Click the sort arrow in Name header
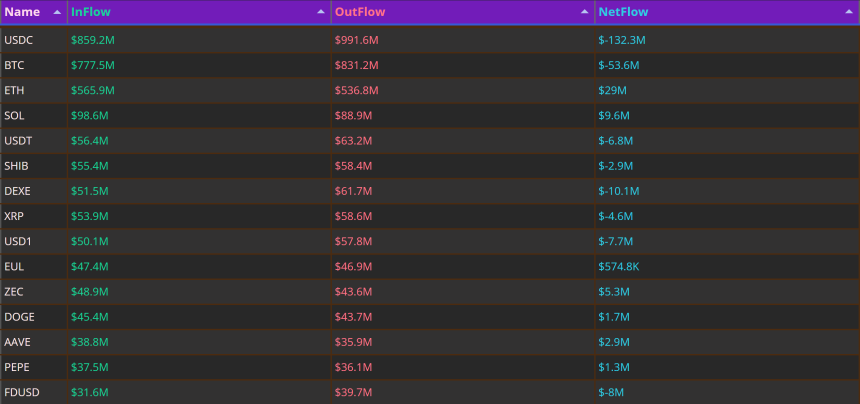 [57, 12]
